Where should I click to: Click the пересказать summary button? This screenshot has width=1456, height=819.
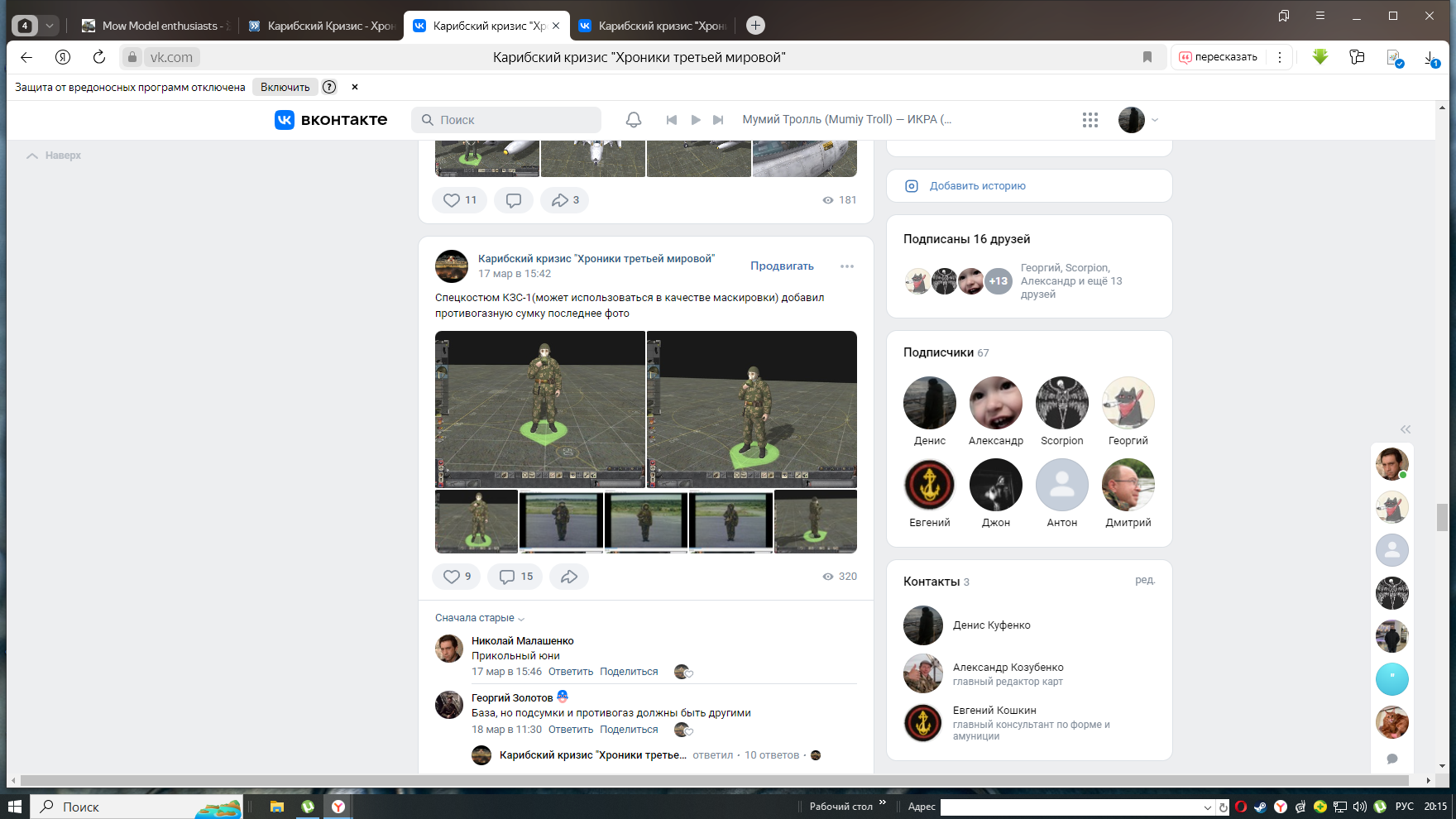tap(1218, 57)
